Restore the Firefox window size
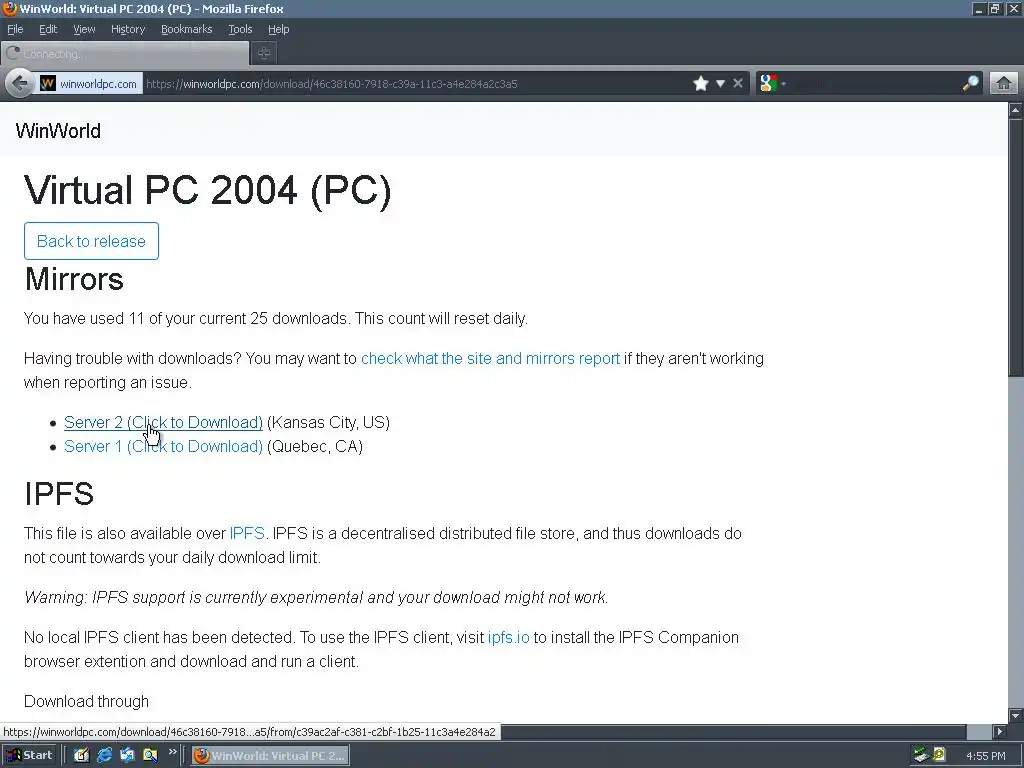1024x768 pixels. 995,8
